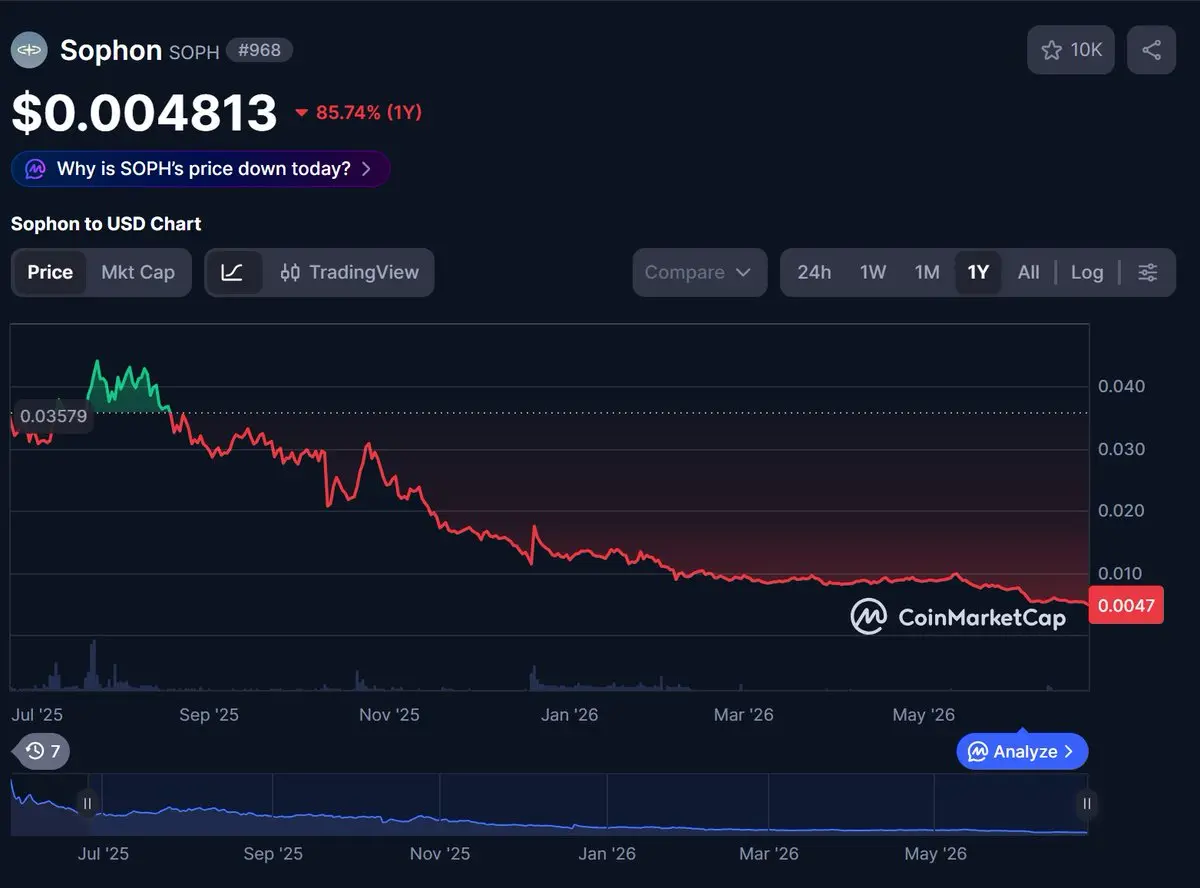This screenshot has height=888, width=1200.
Task: Click the current price tag 0.0047
Action: click(1126, 605)
